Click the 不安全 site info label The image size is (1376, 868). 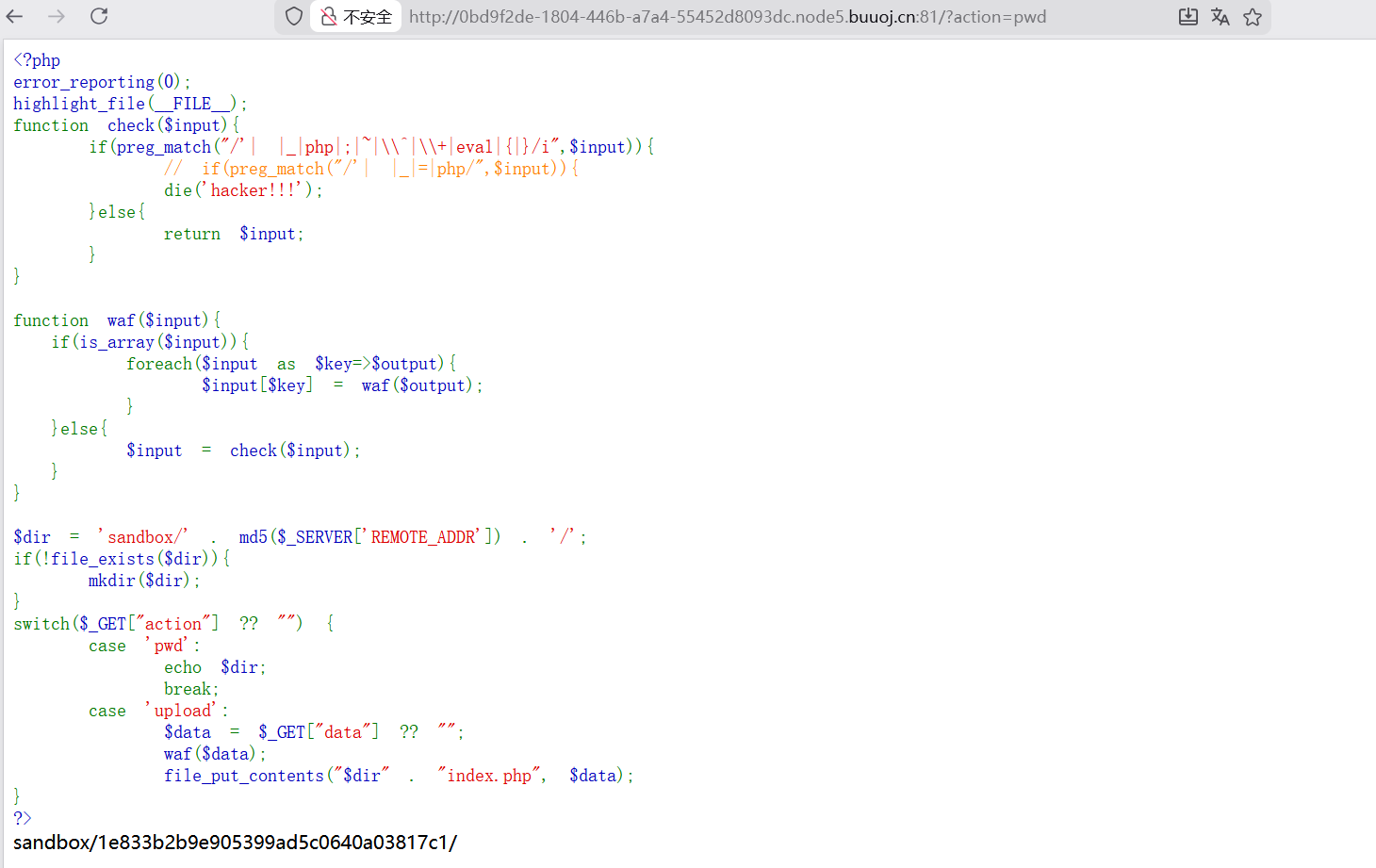pyautogui.click(x=367, y=17)
